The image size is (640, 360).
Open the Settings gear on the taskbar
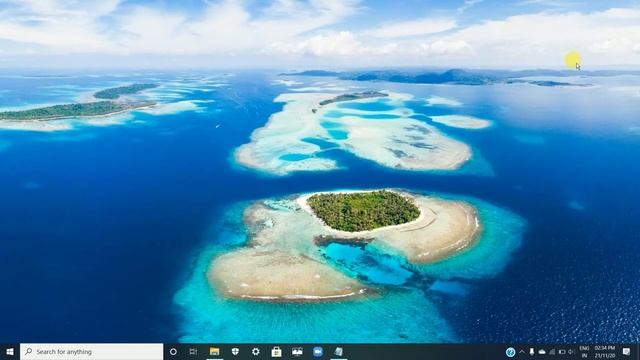tap(256, 351)
